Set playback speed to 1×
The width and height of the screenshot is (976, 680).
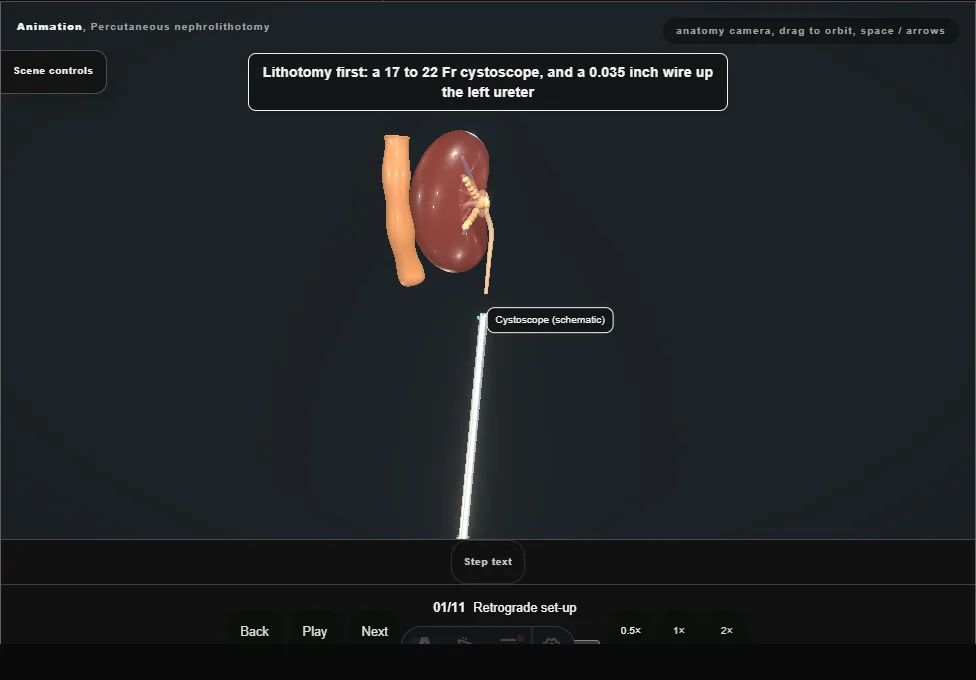pos(678,630)
